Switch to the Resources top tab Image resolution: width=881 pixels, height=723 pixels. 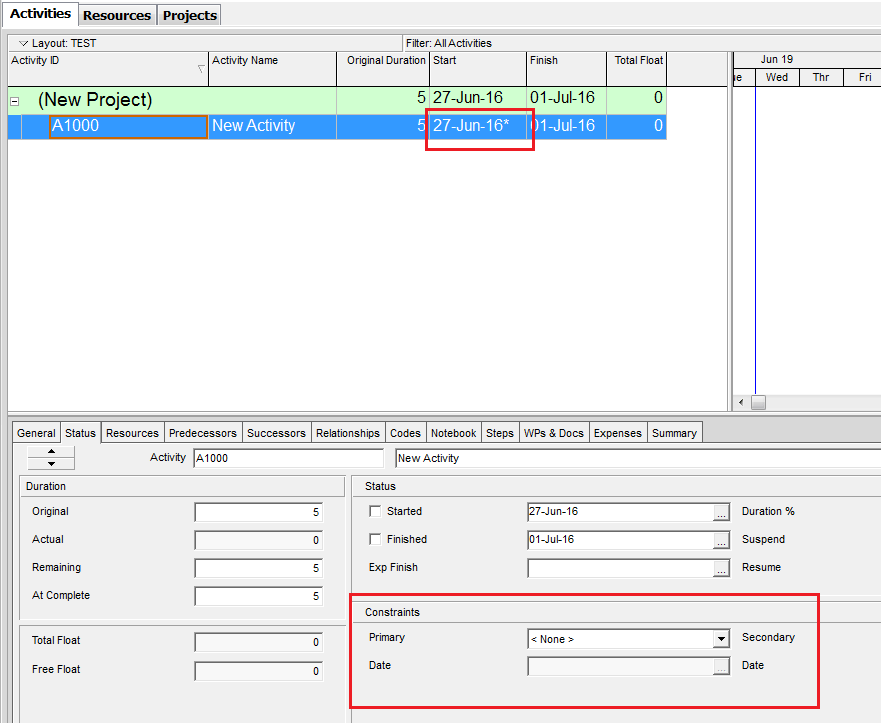pyautogui.click(x=117, y=16)
